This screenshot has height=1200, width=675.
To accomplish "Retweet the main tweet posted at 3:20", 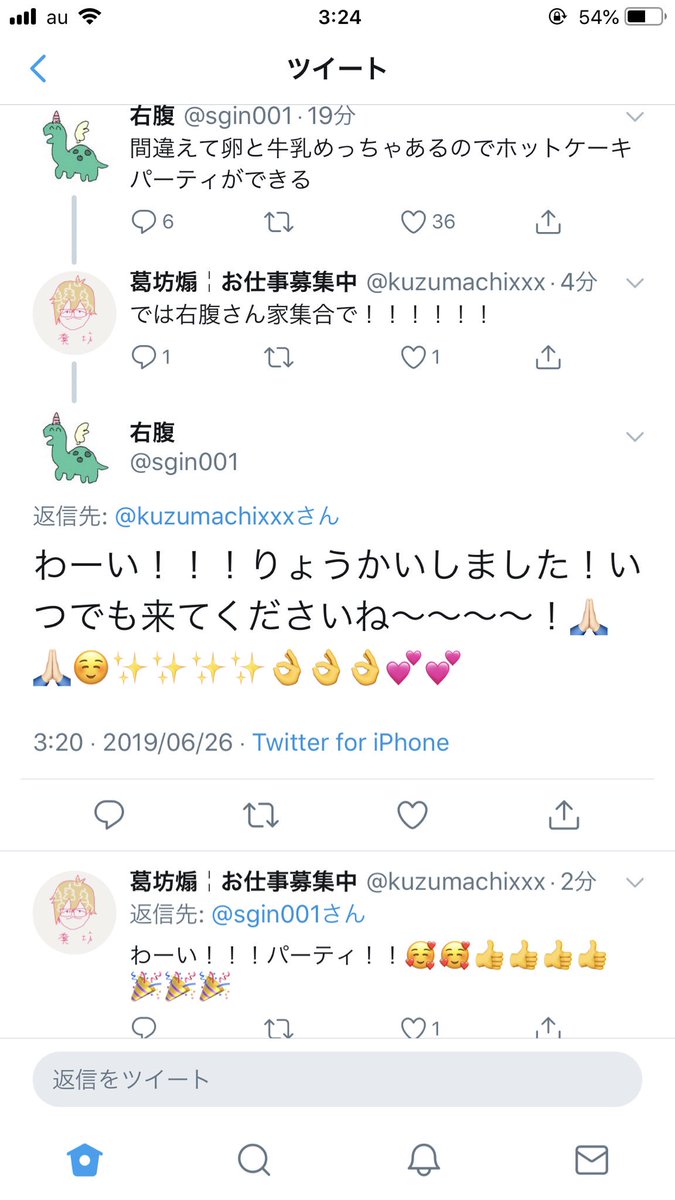I will [x=261, y=816].
